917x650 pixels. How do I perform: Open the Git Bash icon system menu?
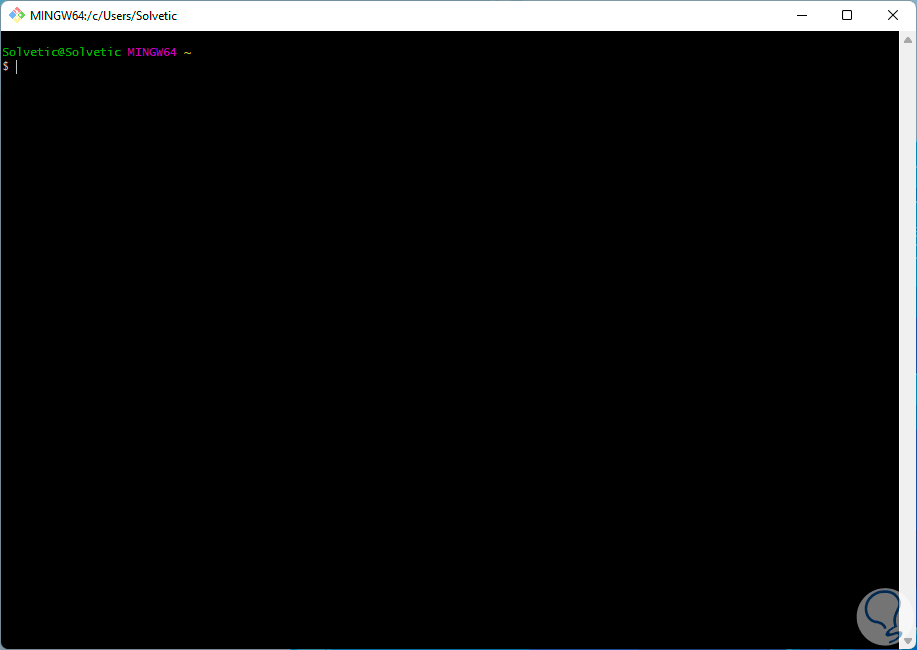tap(16, 15)
